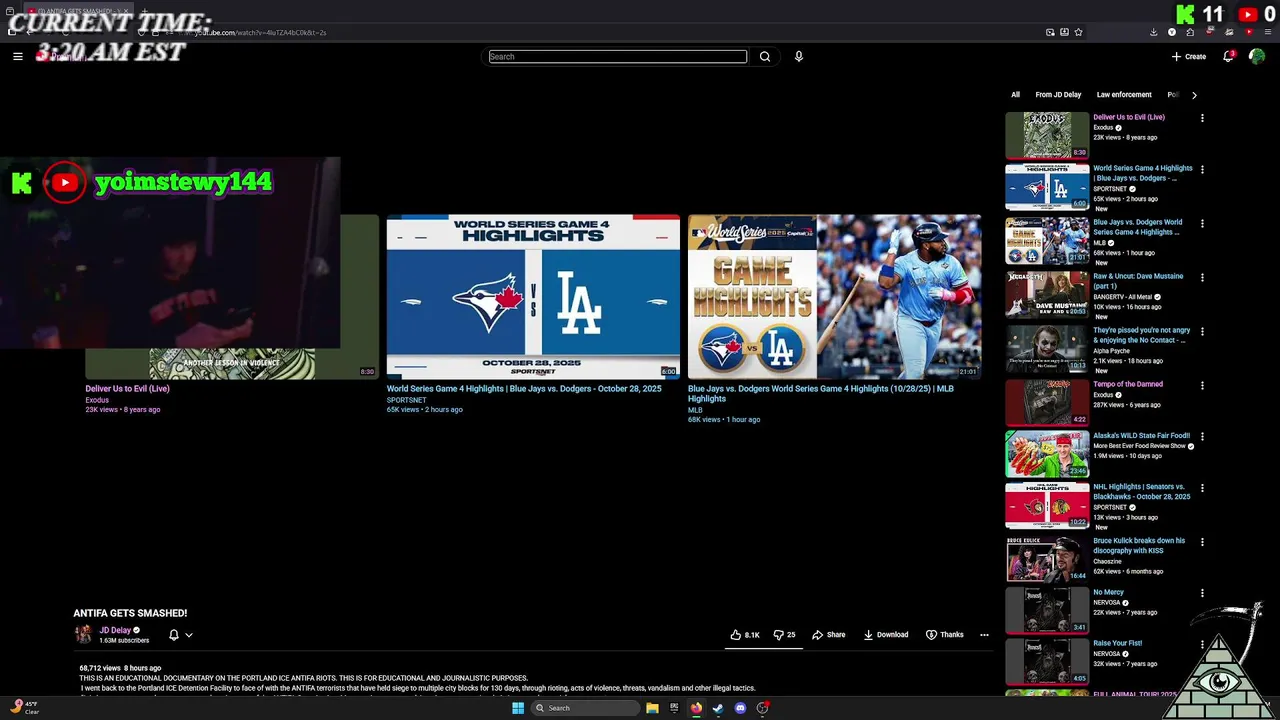Click the SPORTSNET channel under endscreen highlights
This screenshot has height=720, width=1280.
click(x=406, y=400)
